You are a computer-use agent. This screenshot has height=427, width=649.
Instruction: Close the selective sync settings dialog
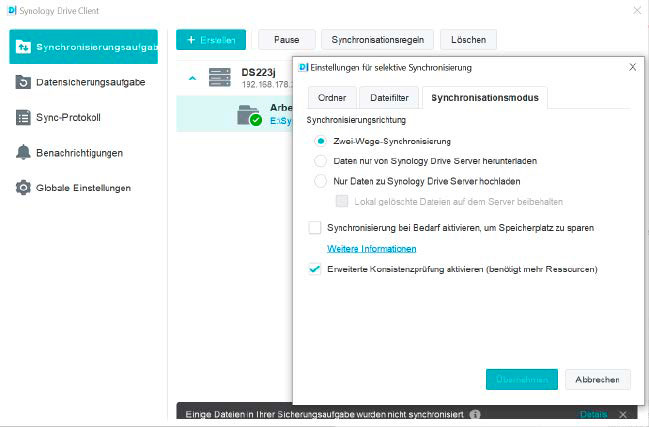pyautogui.click(x=632, y=67)
